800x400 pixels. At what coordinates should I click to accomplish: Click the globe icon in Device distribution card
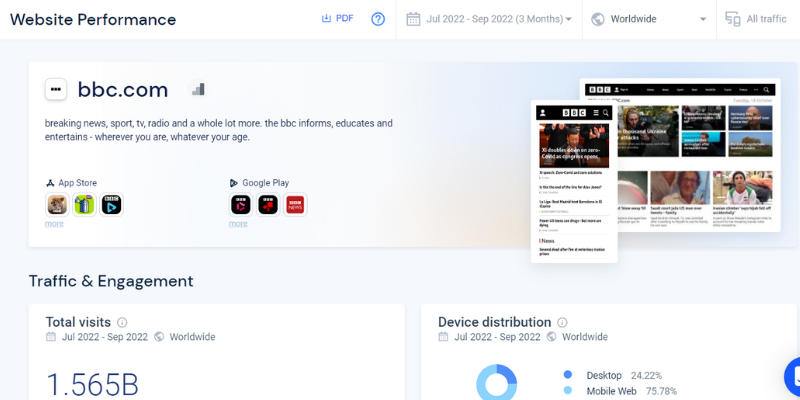point(552,337)
